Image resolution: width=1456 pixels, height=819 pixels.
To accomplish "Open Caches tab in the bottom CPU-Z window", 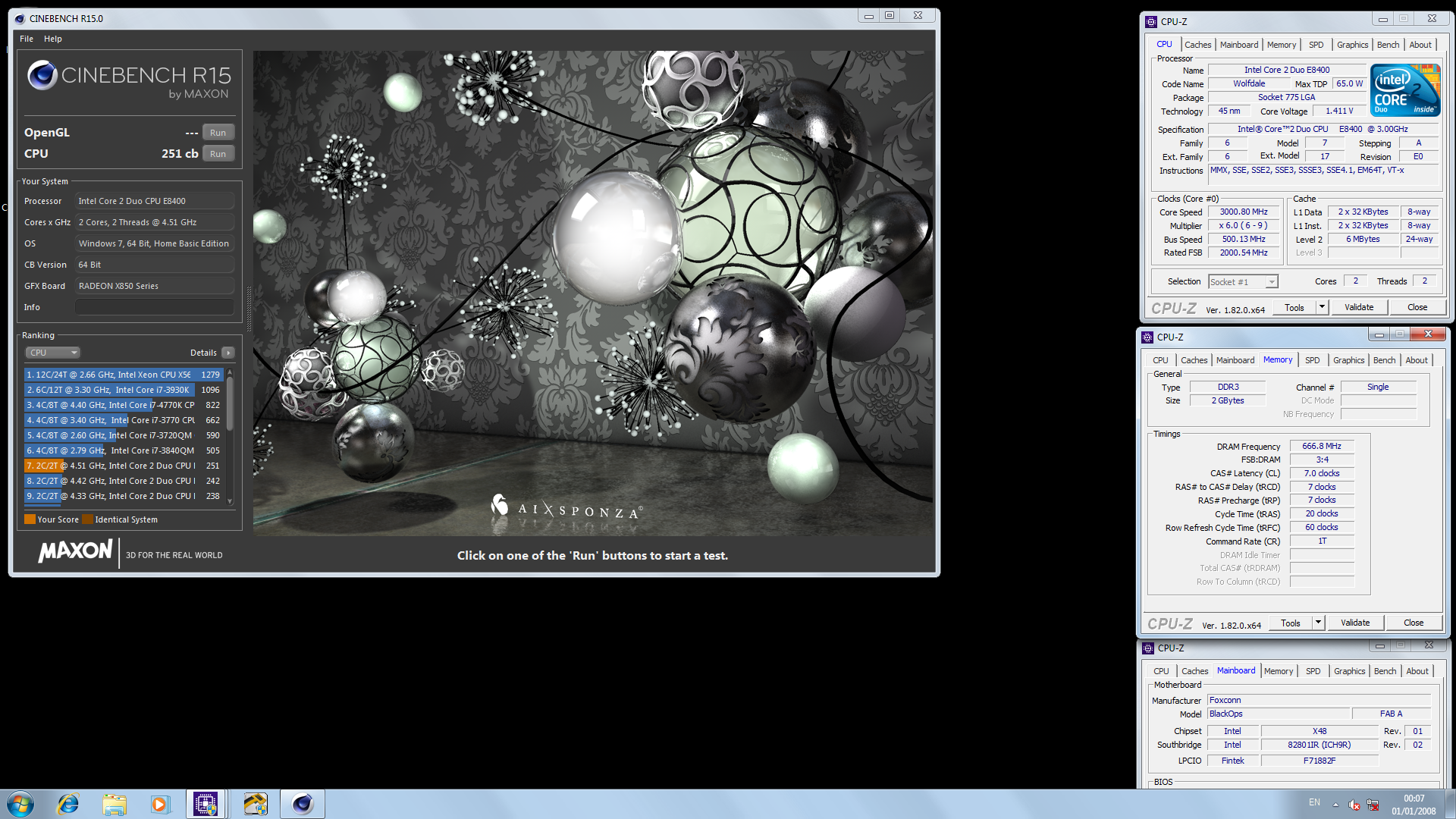I will [x=1194, y=671].
